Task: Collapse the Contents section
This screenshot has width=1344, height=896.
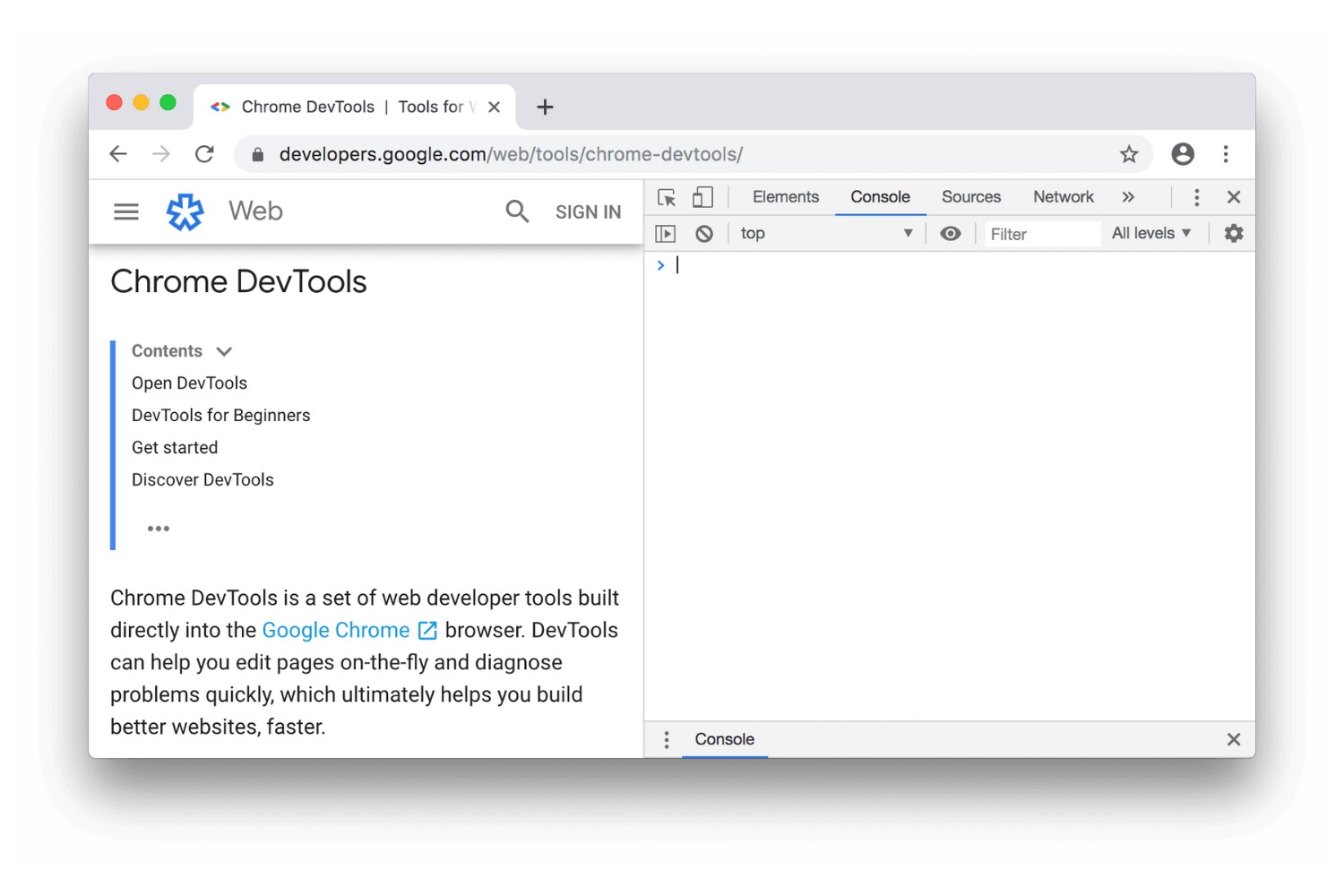Action: click(224, 351)
